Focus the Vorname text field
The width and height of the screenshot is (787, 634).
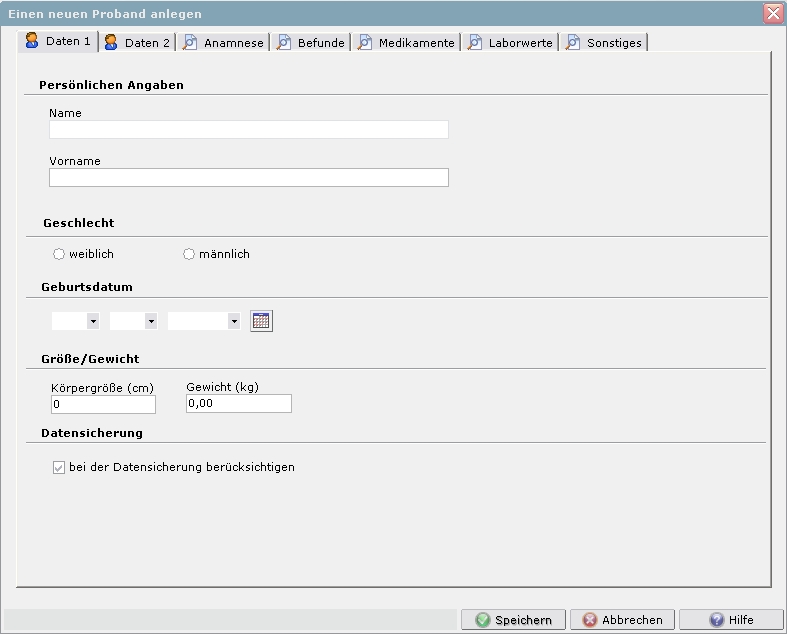click(x=248, y=178)
